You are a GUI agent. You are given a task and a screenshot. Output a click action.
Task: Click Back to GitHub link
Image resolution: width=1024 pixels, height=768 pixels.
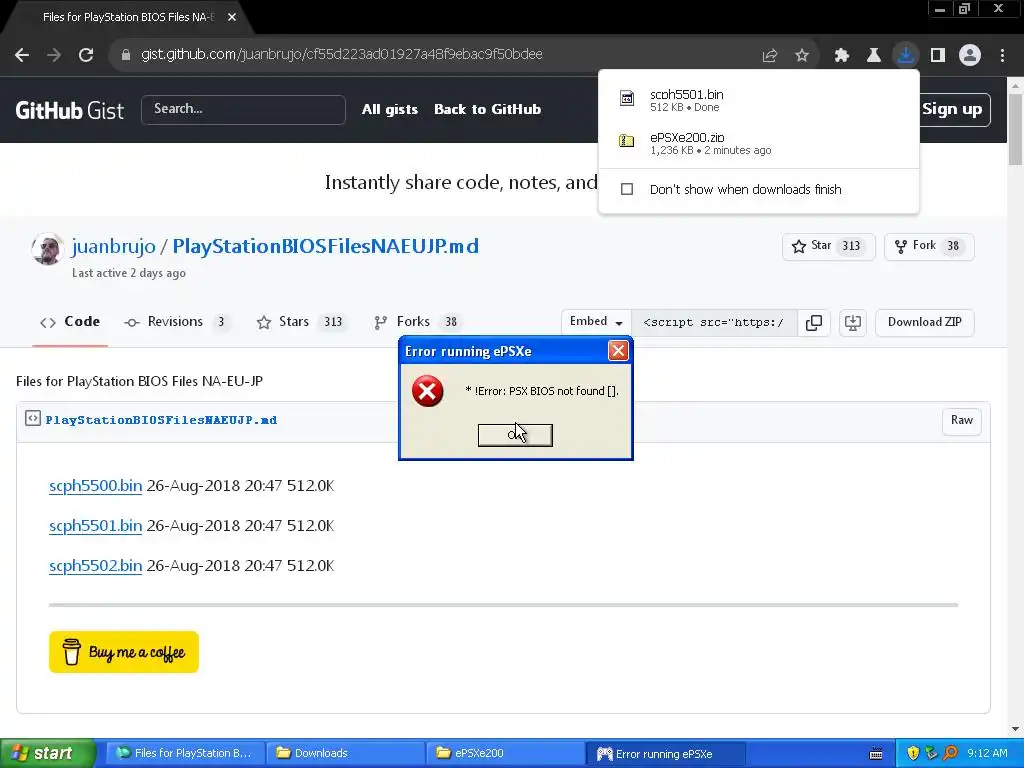pyautogui.click(x=487, y=110)
